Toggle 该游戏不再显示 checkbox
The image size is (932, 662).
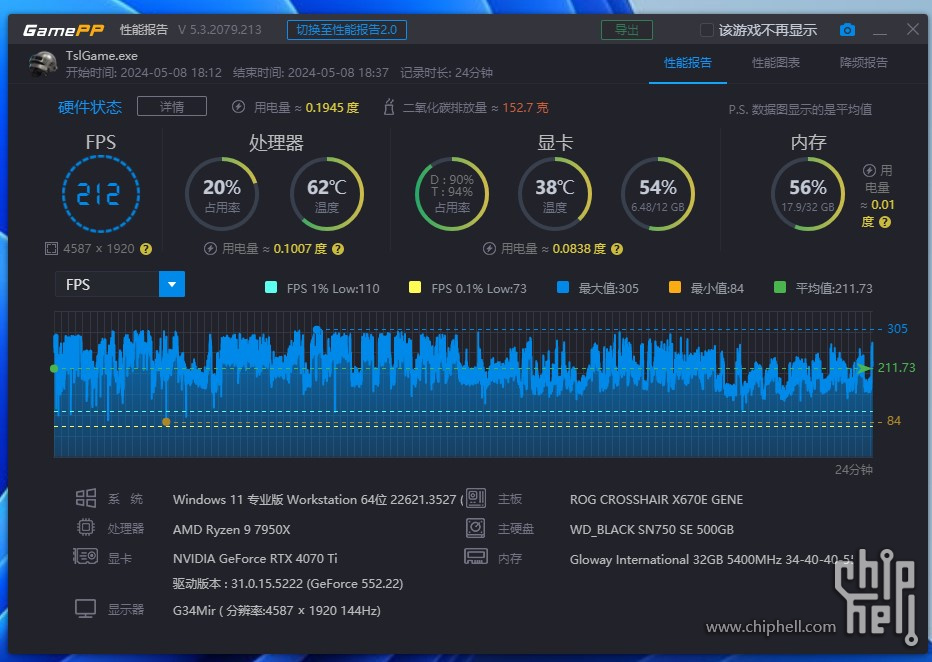[706, 30]
